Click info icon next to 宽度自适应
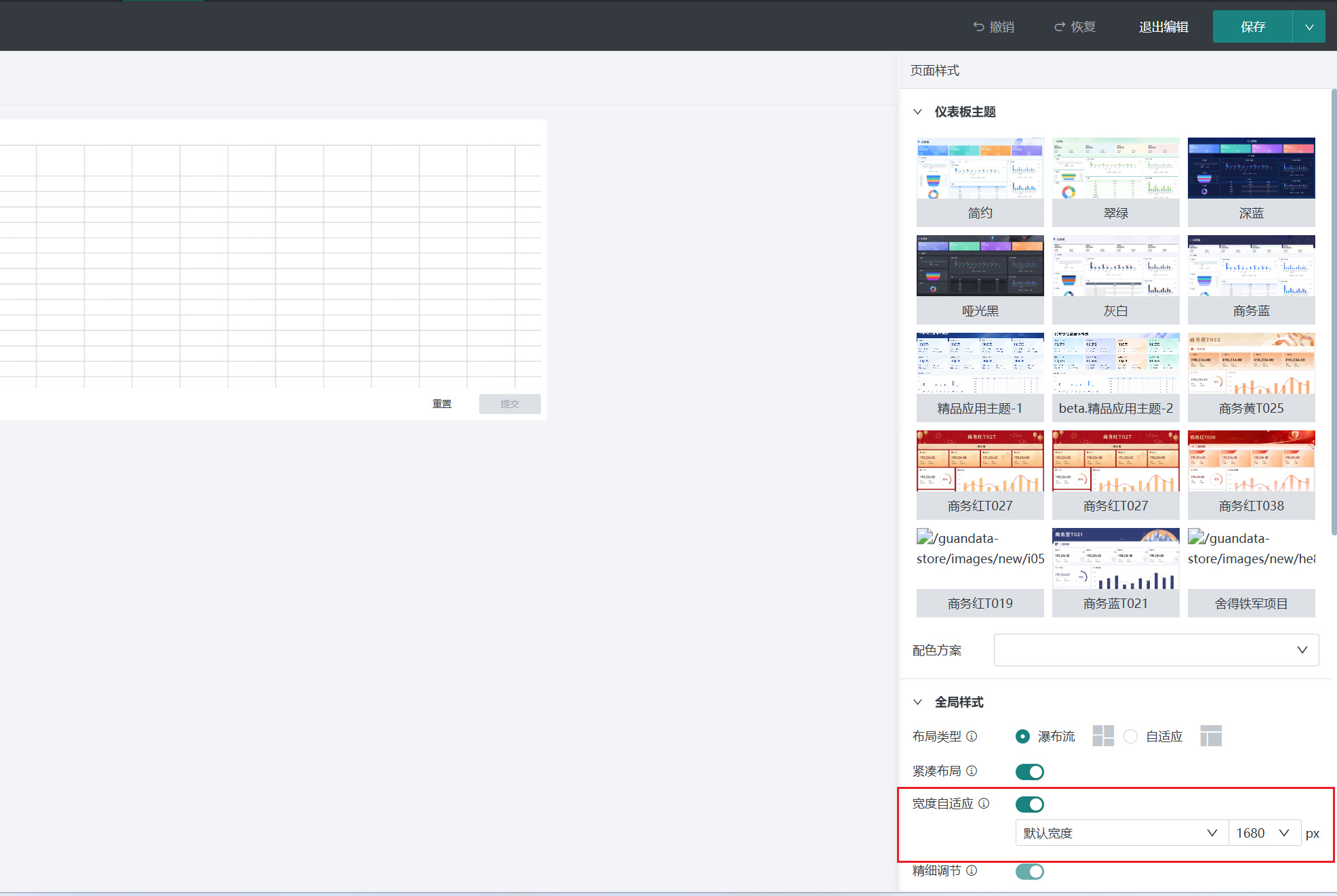Screen dimensions: 1337x896 point(984,803)
